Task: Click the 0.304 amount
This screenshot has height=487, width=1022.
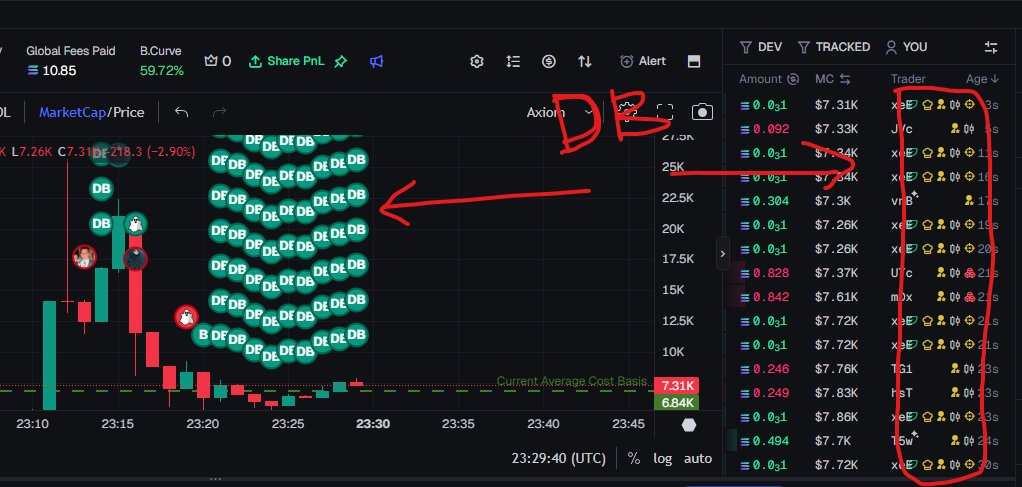Action: (770, 201)
